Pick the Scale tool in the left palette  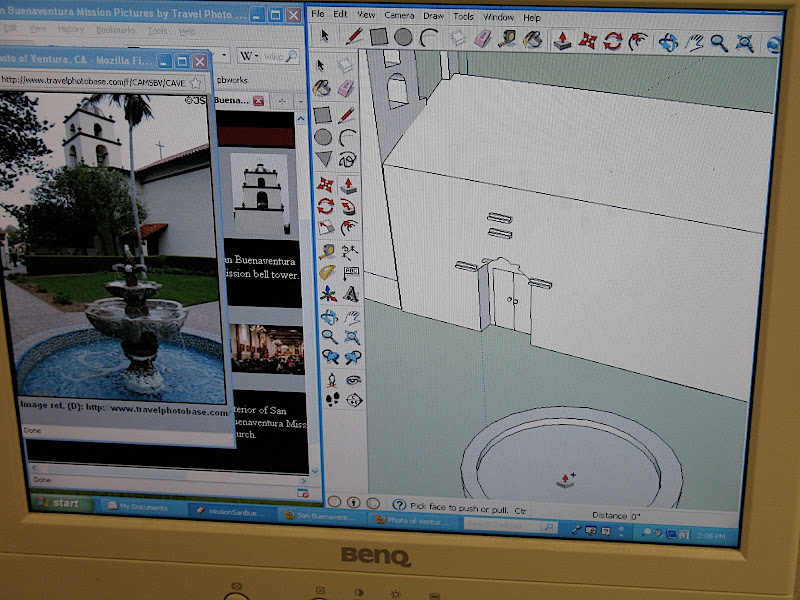coord(326,228)
